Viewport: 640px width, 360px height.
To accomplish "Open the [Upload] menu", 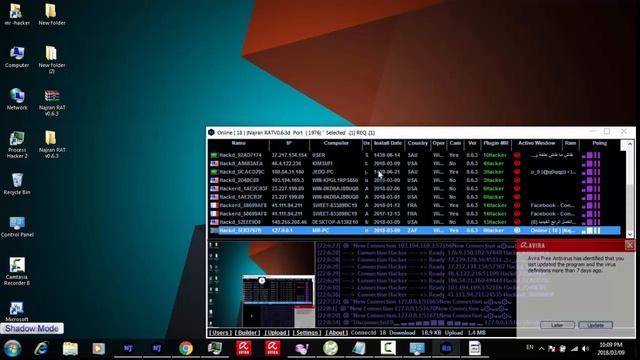I will point(276,333).
